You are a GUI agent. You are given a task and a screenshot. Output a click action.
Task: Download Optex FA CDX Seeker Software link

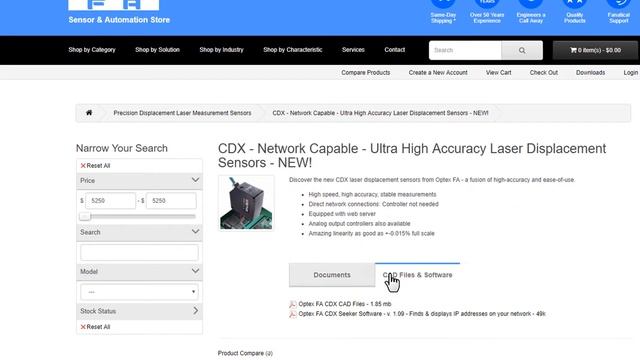422,314
